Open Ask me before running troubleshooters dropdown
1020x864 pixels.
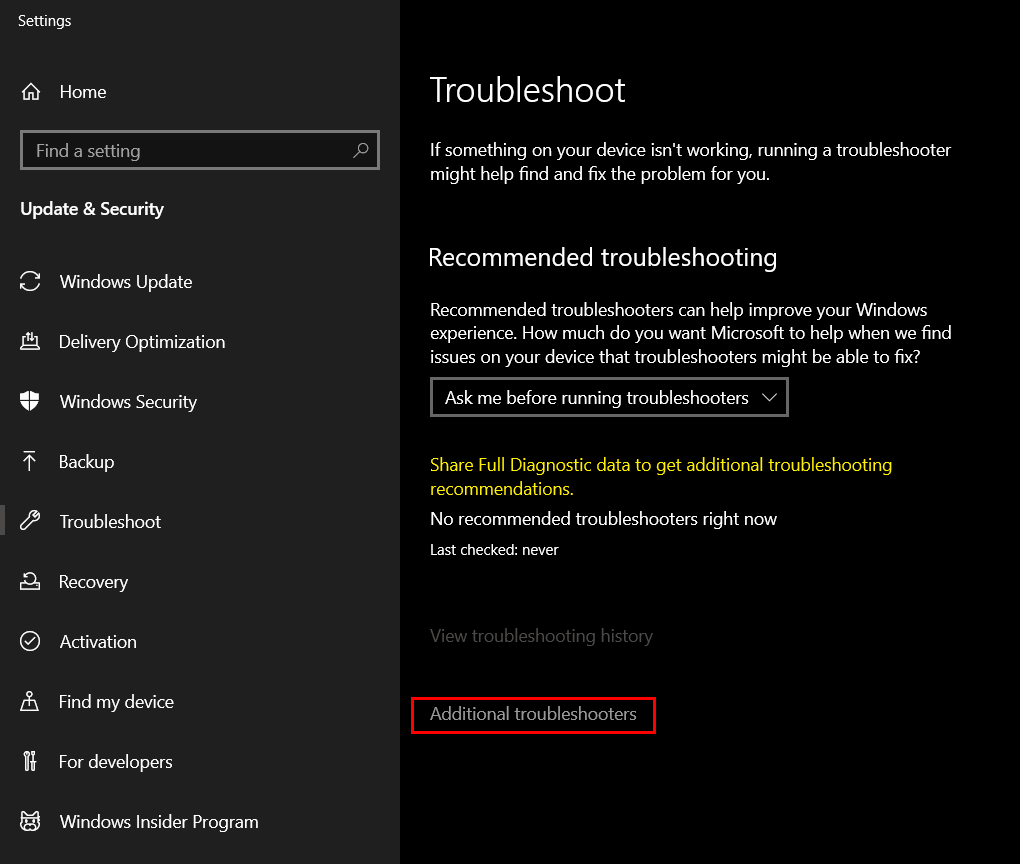coord(609,397)
